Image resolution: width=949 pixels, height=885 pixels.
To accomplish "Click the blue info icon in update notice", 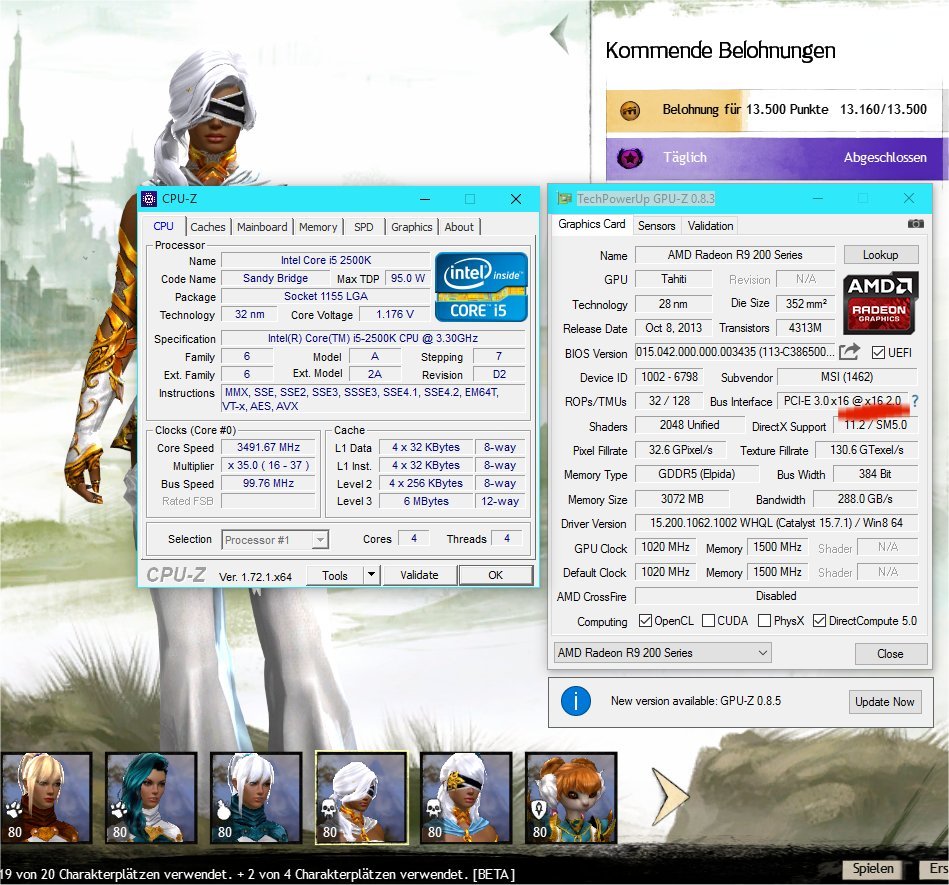I will tap(575, 702).
